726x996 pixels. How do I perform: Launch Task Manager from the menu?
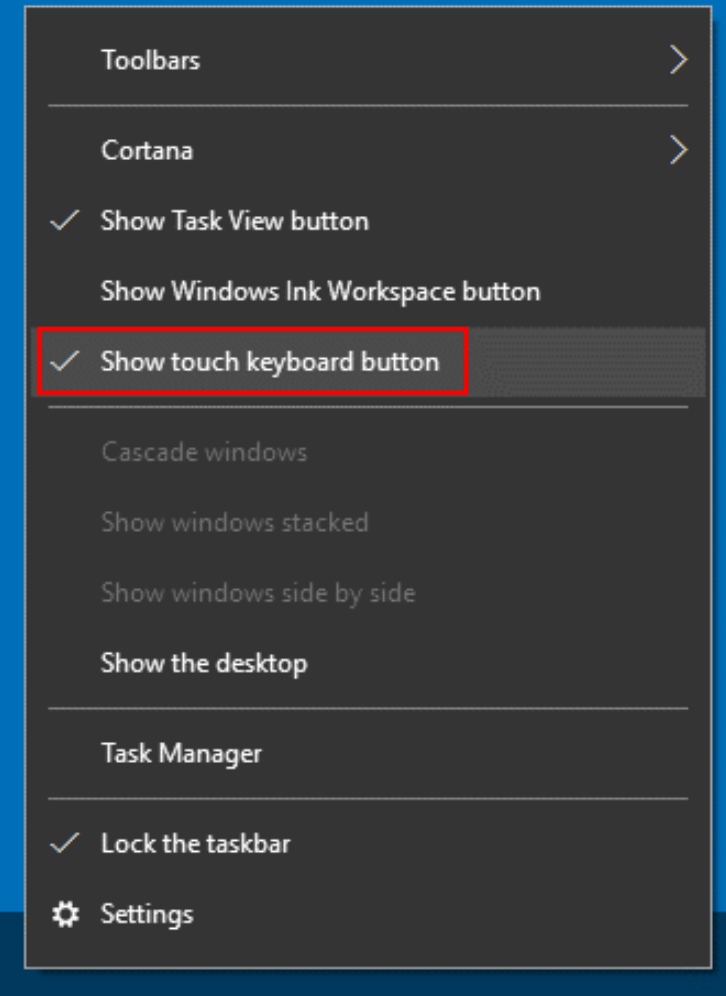(368, 753)
